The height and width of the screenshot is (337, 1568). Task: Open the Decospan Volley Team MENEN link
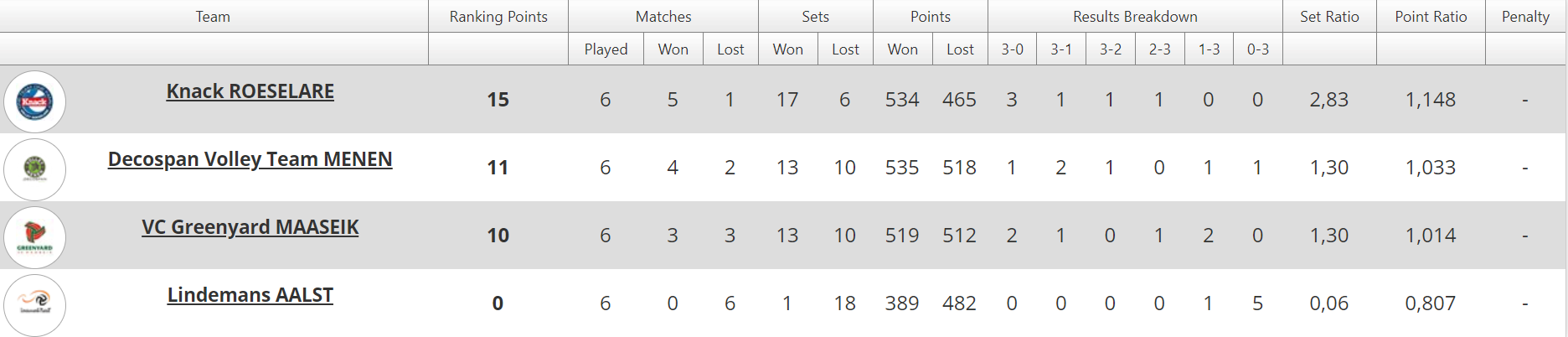(250, 159)
